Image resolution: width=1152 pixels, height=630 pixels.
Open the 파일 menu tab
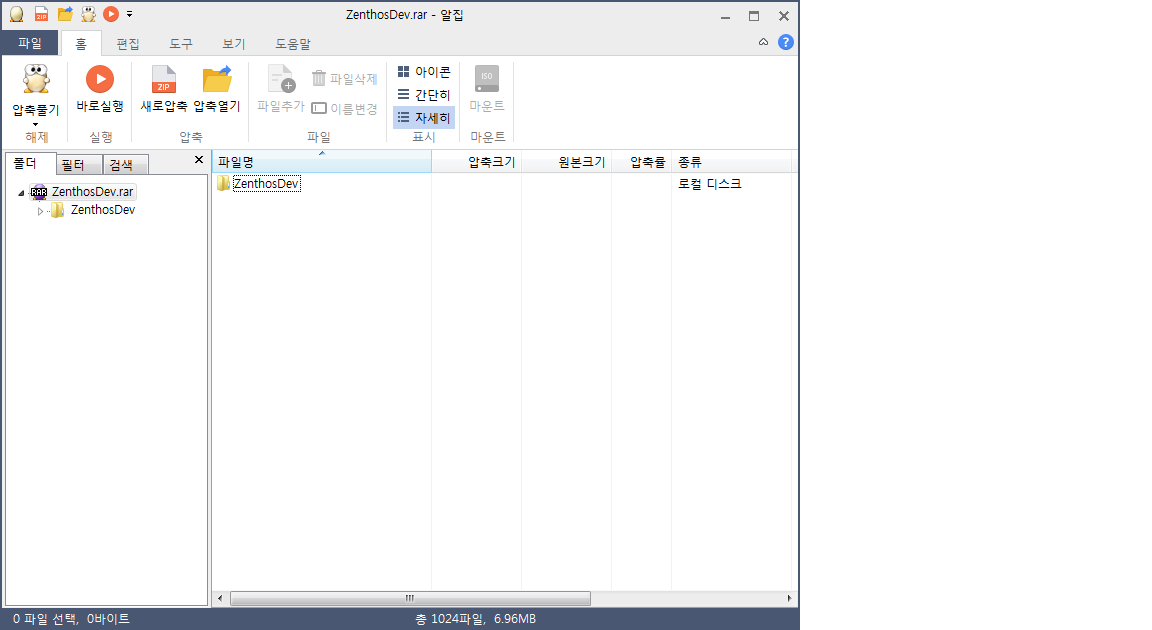(30, 43)
